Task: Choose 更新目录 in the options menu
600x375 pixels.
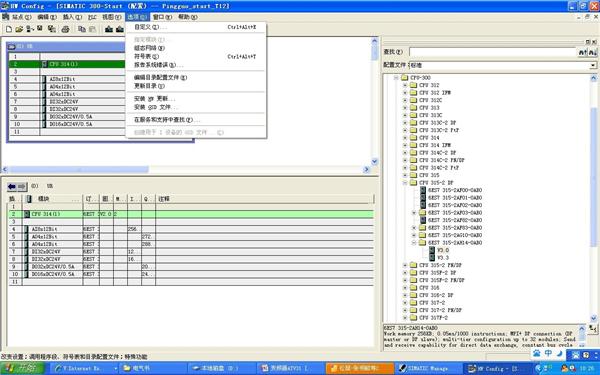Action: coord(196,86)
